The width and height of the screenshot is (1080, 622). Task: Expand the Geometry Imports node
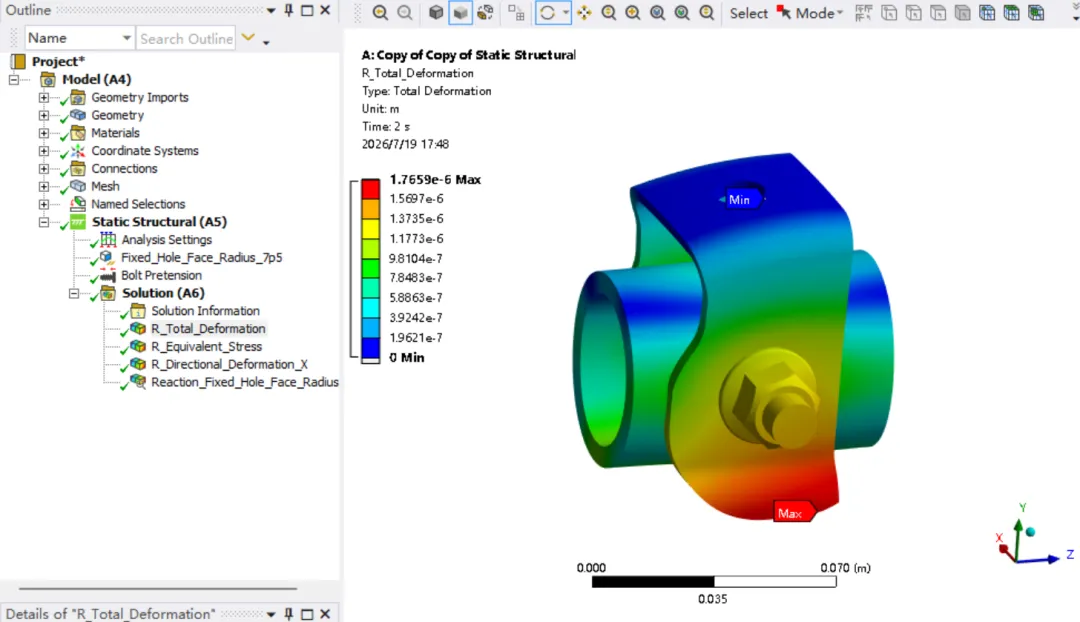[44, 98]
